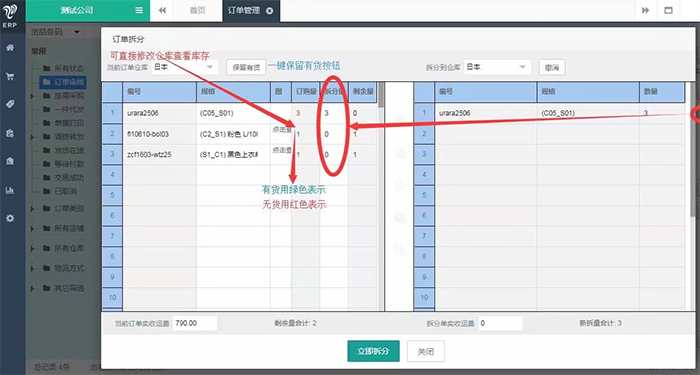Open the shopping cart sidebar icon
The height and width of the screenshot is (375, 700).
click(x=10, y=76)
